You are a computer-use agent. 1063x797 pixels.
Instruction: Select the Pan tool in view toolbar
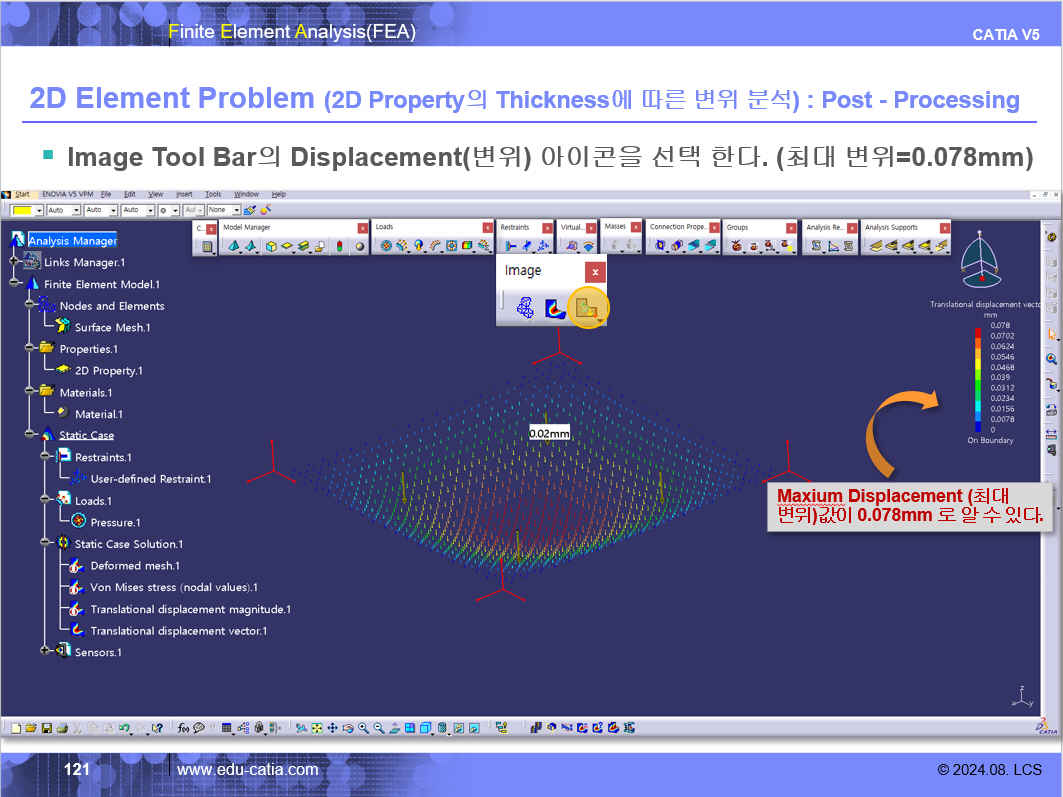point(332,728)
